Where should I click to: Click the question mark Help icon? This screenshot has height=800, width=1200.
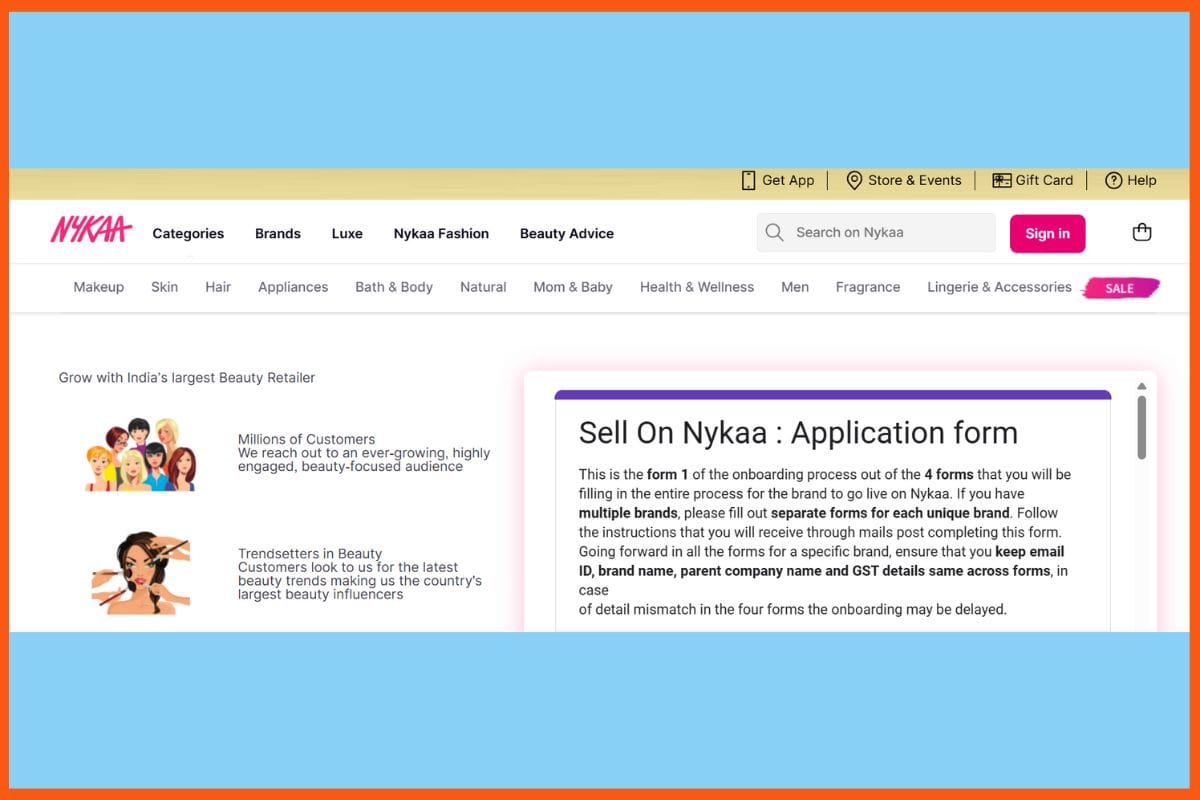tap(1113, 180)
